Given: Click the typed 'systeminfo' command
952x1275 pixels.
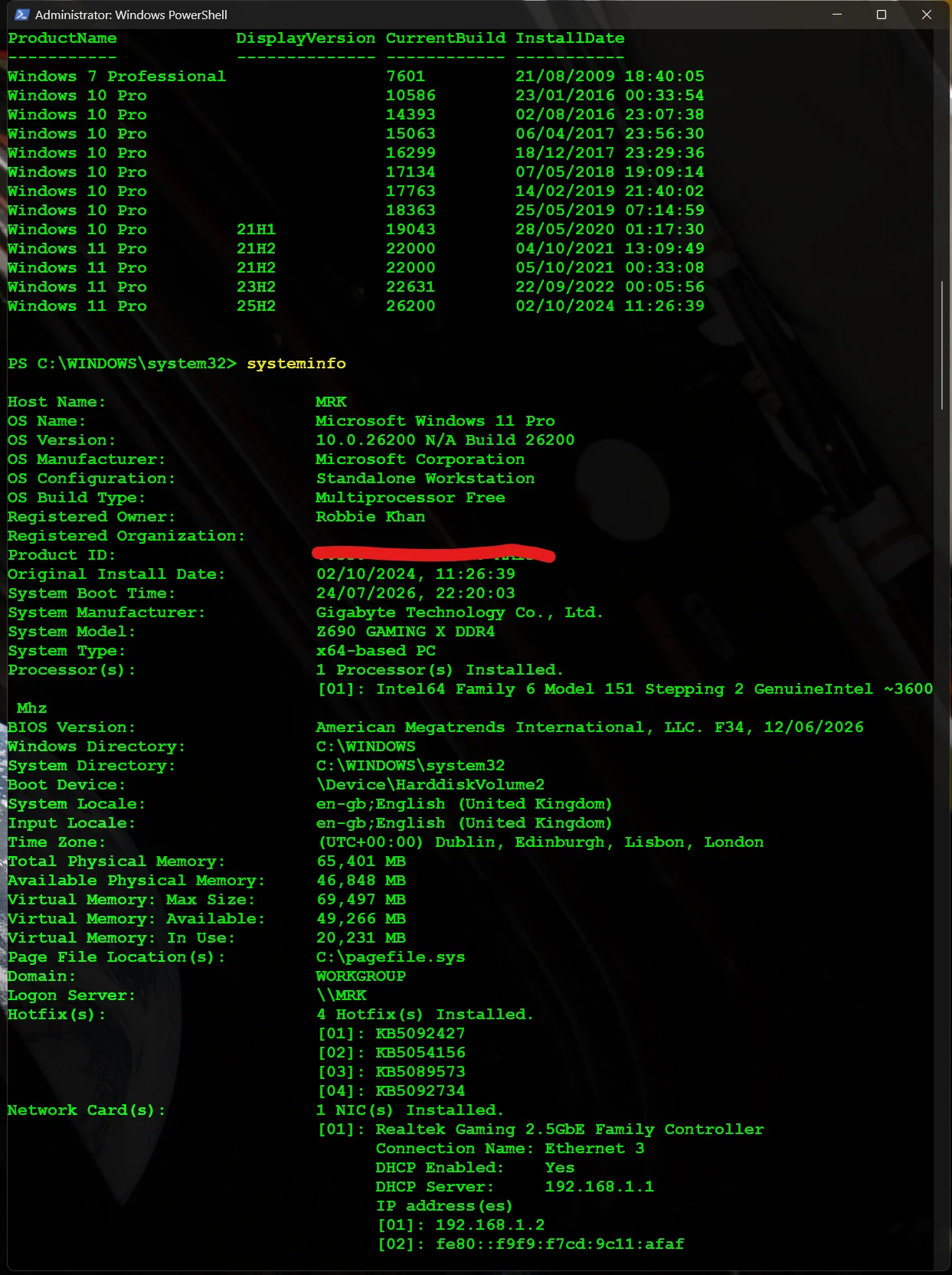Looking at the screenshot, I should (296, 364).
